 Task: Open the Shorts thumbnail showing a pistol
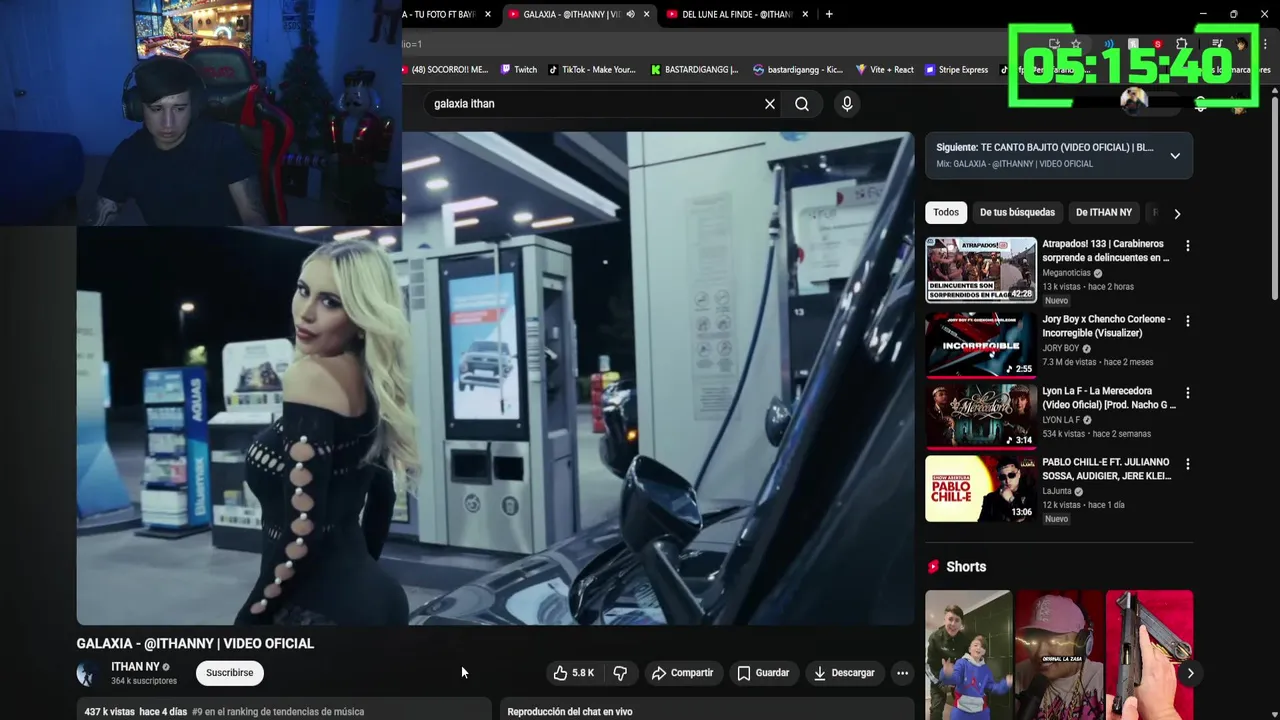pyautogui.click(x=1149, y=655)
